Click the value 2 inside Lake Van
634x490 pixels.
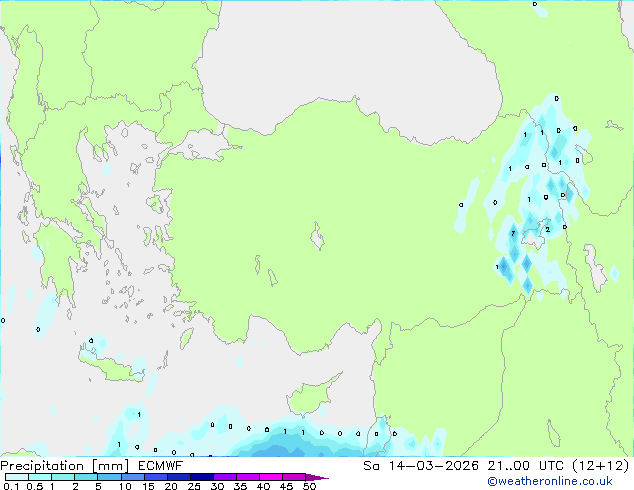click(x=547, y=229)
